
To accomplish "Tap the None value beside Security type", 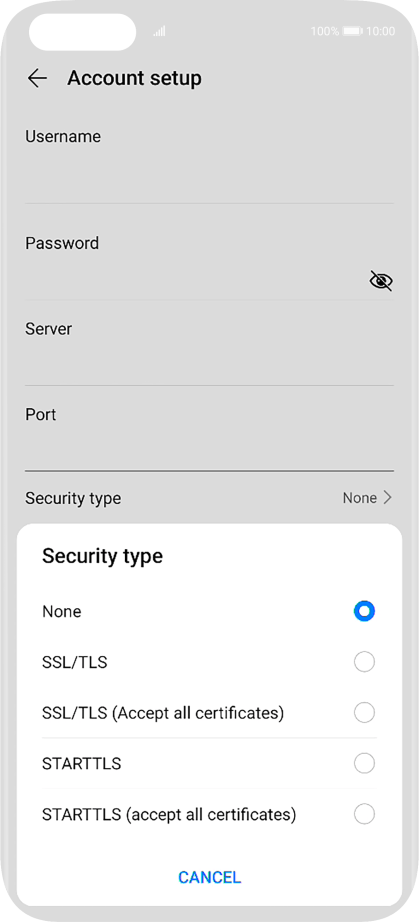I will coord(360,498).
